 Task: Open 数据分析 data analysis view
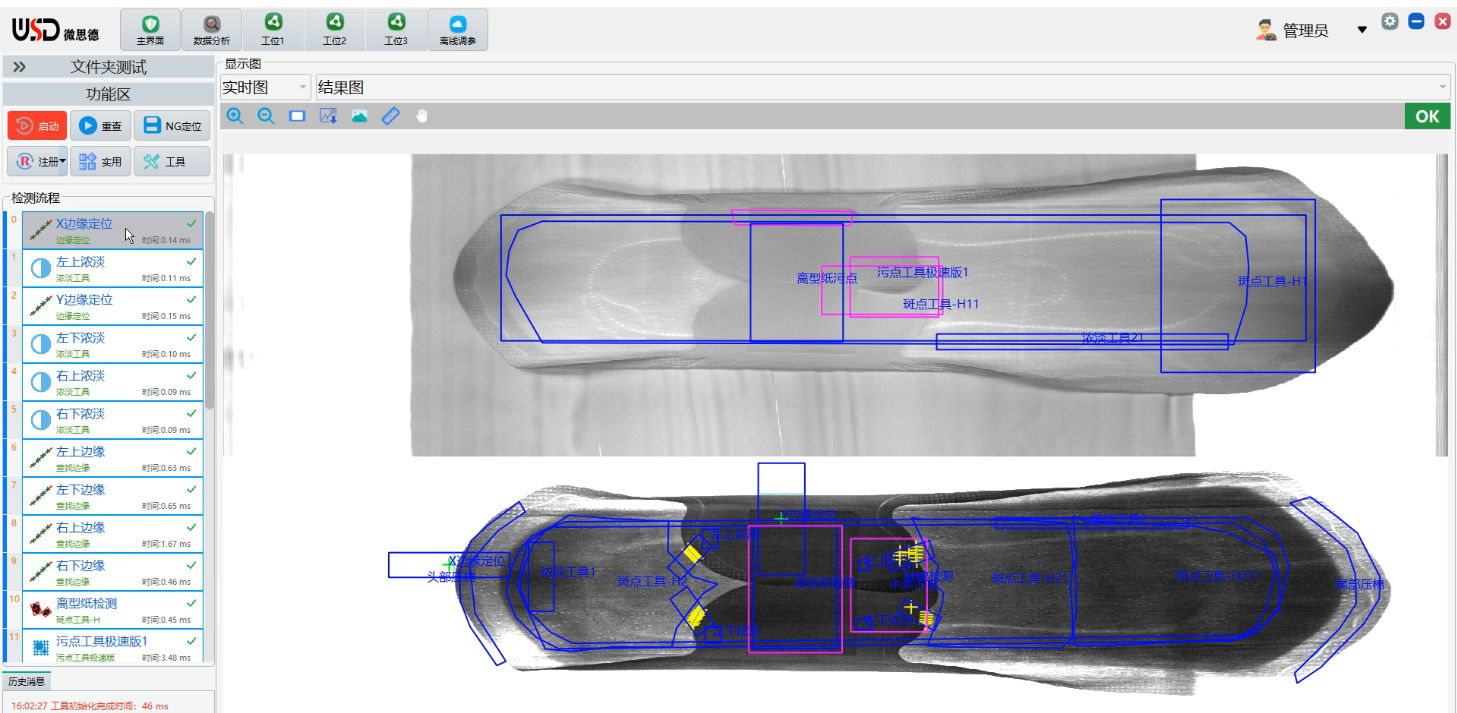coord(211,30)
